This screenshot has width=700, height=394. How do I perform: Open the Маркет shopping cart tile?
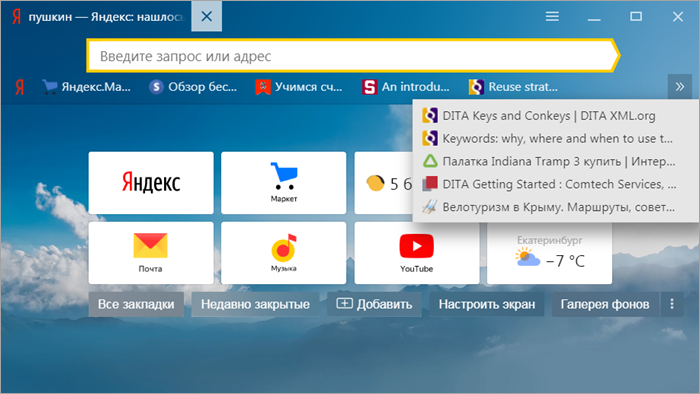tap(283, 182)
